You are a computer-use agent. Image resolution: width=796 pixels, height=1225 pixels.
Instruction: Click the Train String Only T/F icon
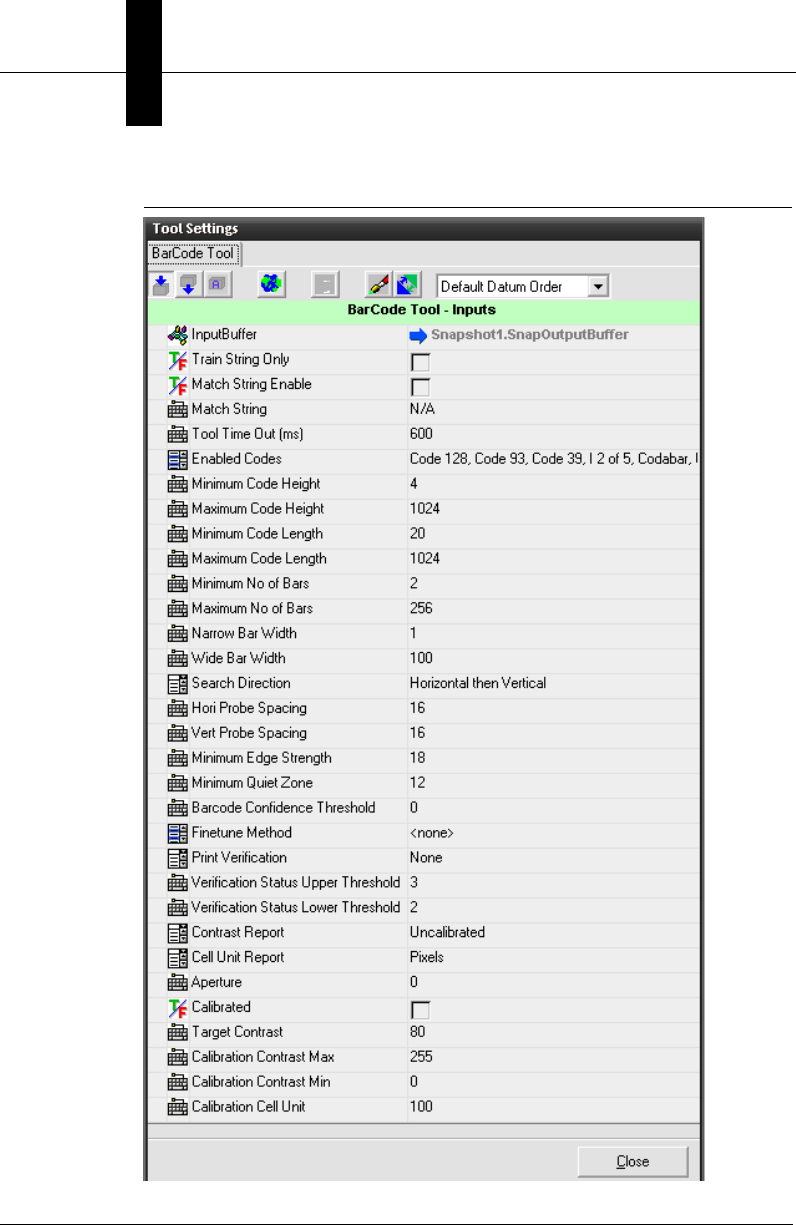pos(177,360)
